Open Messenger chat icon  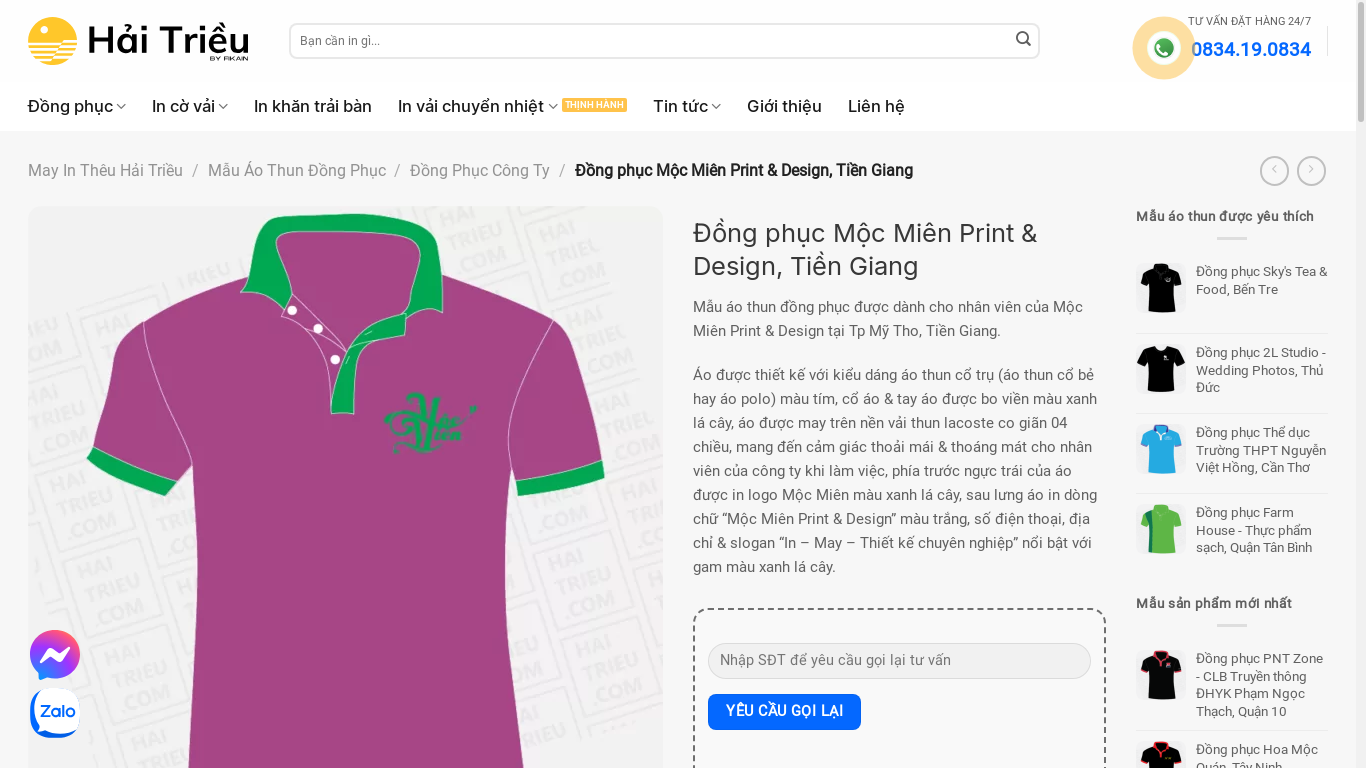pos(55,655)
